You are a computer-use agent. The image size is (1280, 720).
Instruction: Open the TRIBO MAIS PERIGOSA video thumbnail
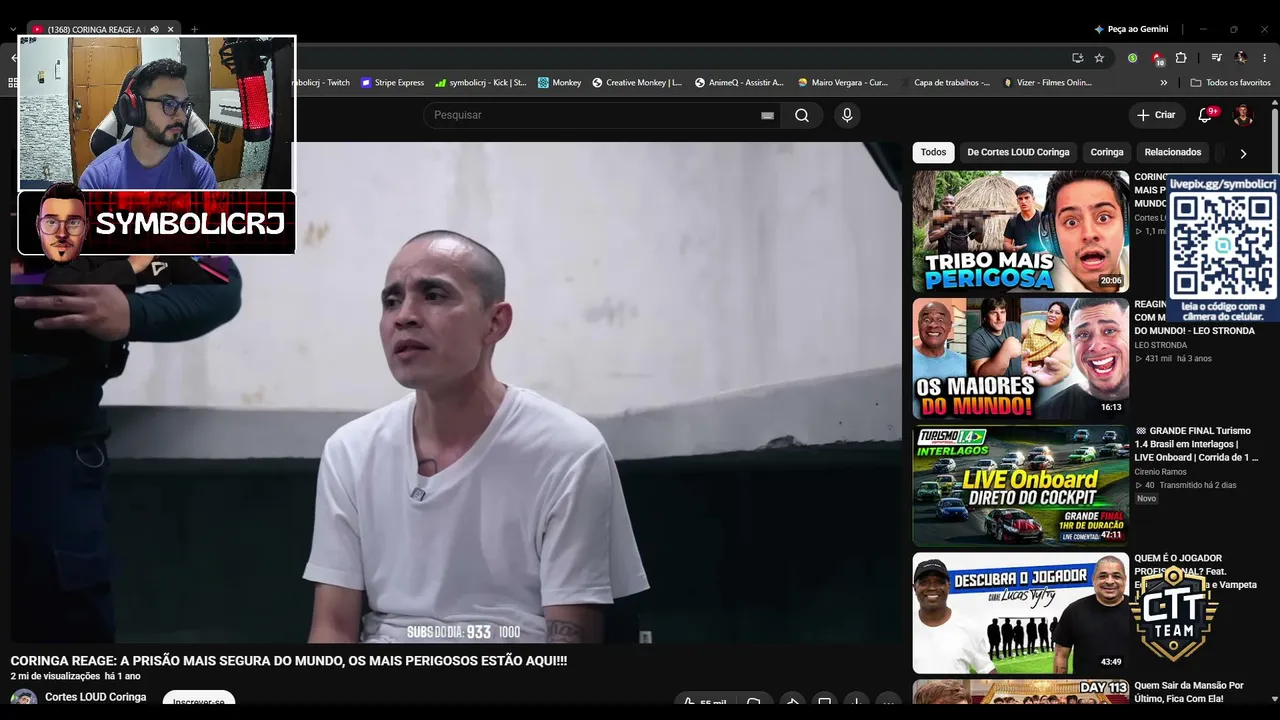coord(1021,231)
